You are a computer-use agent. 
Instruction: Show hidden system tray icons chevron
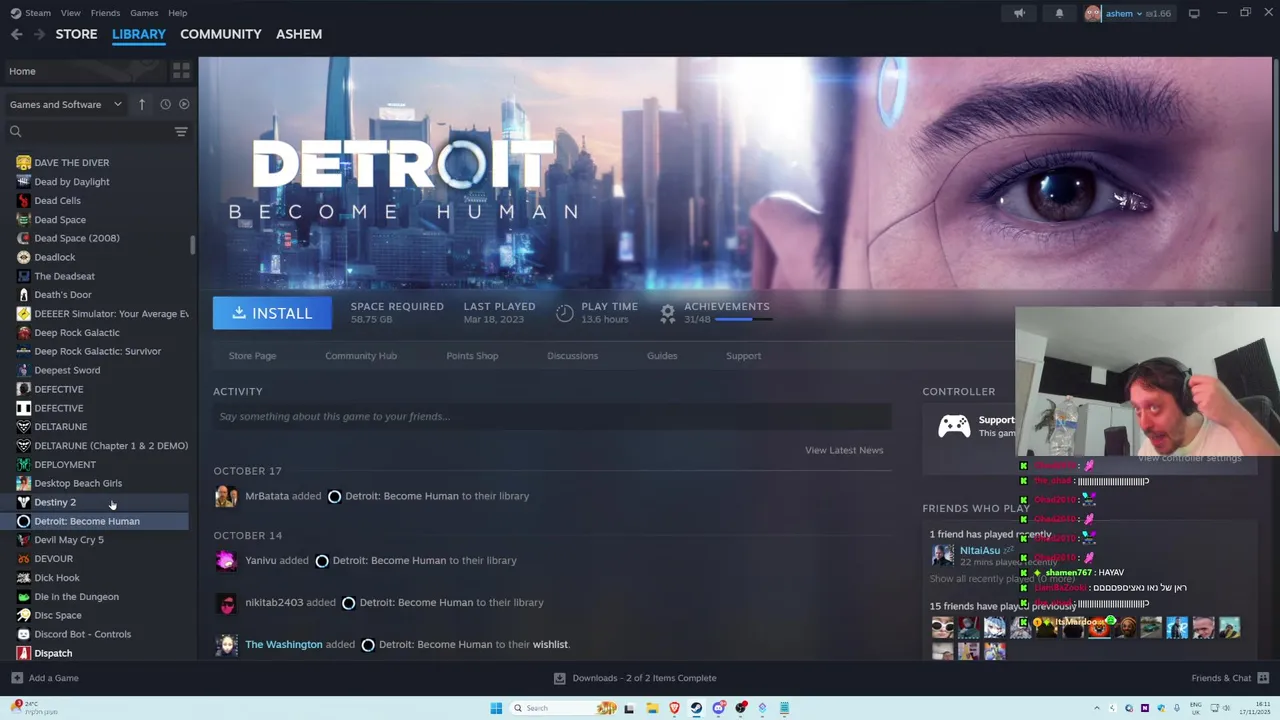(x=1097, y=708)
